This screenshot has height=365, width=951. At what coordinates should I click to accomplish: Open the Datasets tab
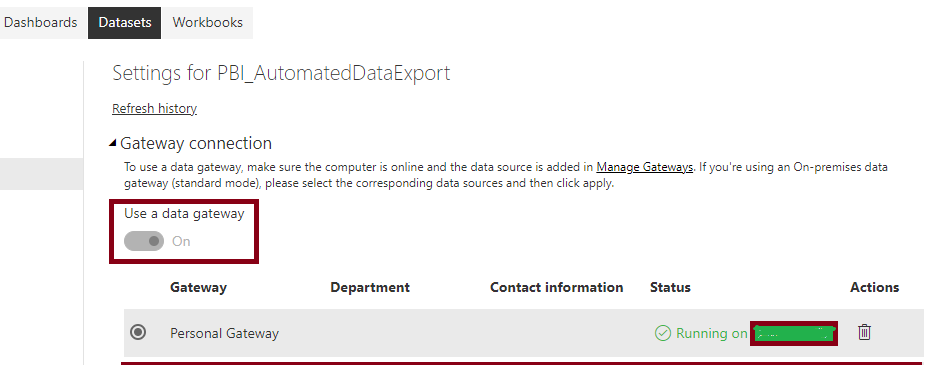point(124,22)
